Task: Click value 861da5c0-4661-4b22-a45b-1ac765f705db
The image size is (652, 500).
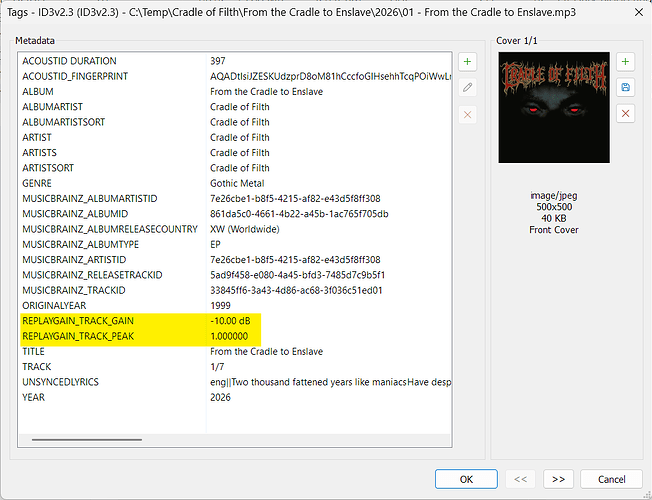Action: (299, 214)
